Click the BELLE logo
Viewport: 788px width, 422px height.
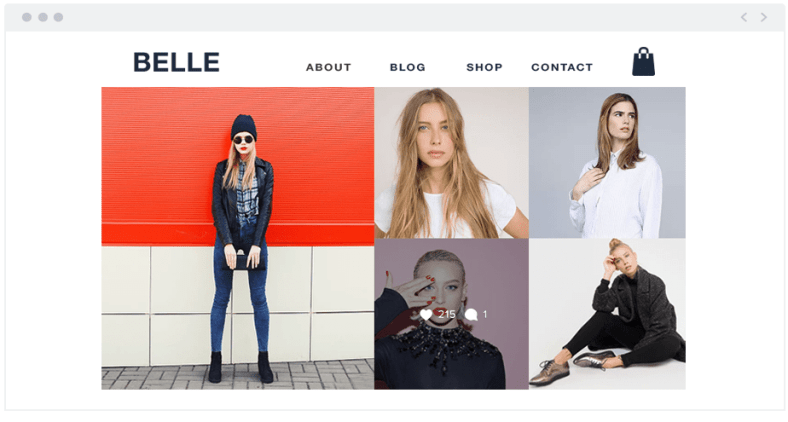pyautogui.click(x=176, y=62)
